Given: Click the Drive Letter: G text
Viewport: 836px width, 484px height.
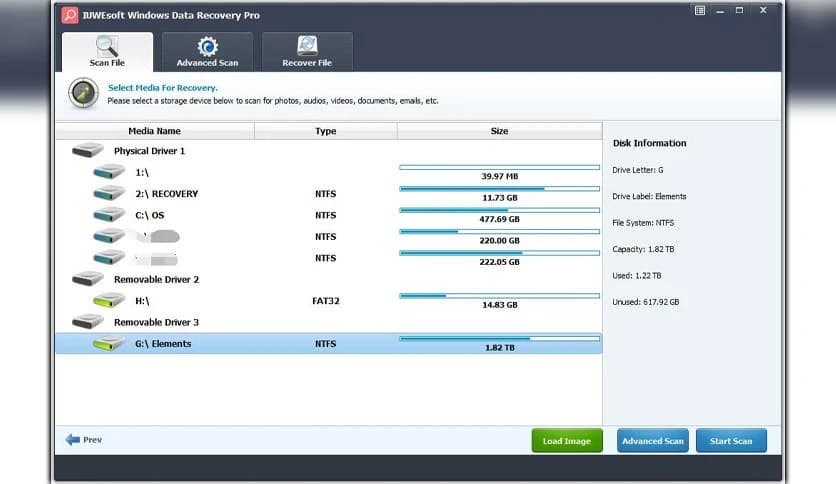Looking at the screenshot, I should [x=638, y=170].
